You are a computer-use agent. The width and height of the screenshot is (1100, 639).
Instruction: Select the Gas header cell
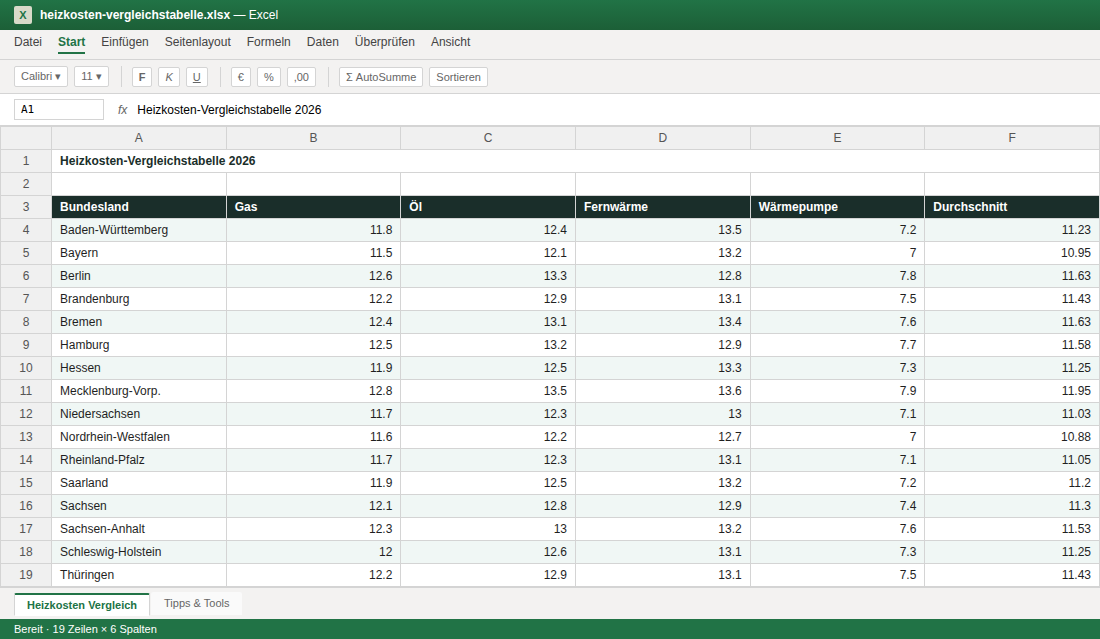pyautogui.click(x=314, y=207)
